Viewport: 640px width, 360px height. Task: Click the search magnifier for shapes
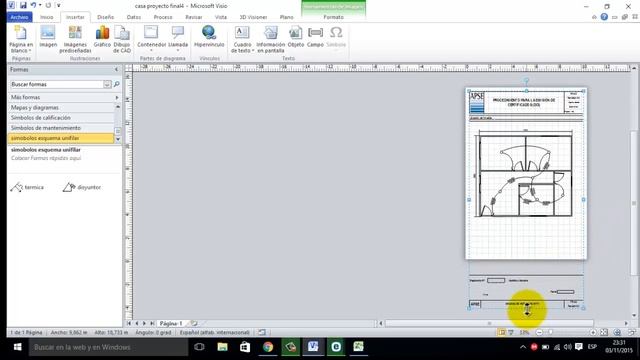coord(116,84)
